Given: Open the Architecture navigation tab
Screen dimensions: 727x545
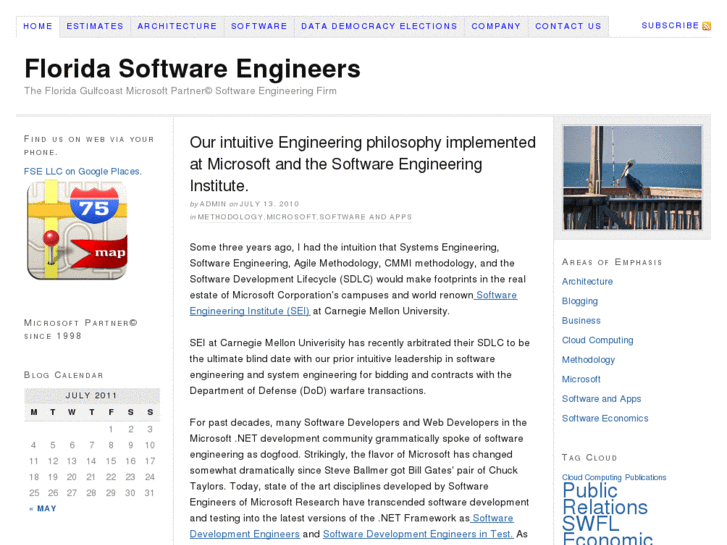Looking at the screenshot, I should click(177, 26).
